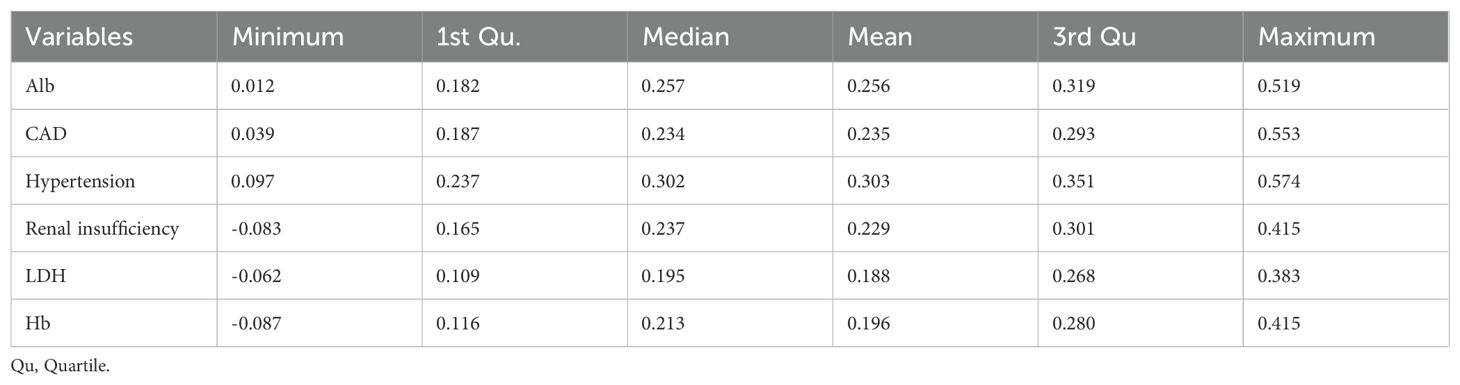Select CAD maximum value 0.553
Image resolution: width=1460 pixels, height=385 pixels.
click(1278, 134)
